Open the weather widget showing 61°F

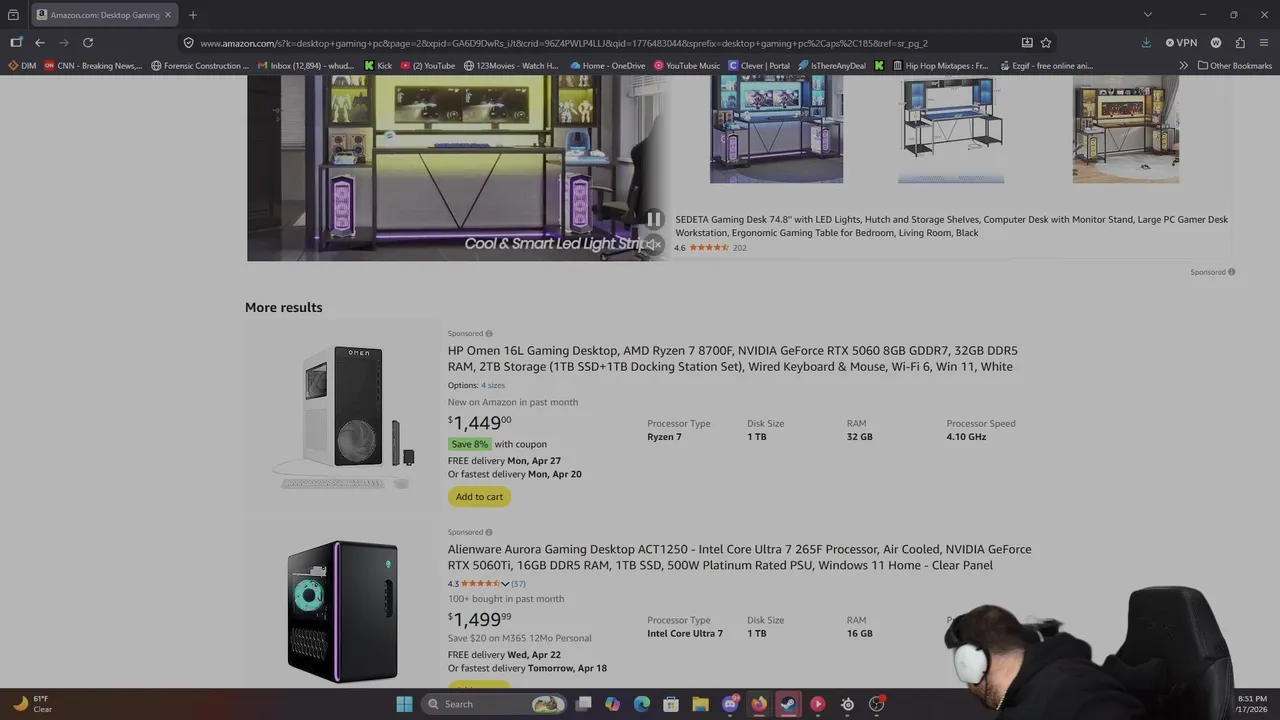(30, 704)
